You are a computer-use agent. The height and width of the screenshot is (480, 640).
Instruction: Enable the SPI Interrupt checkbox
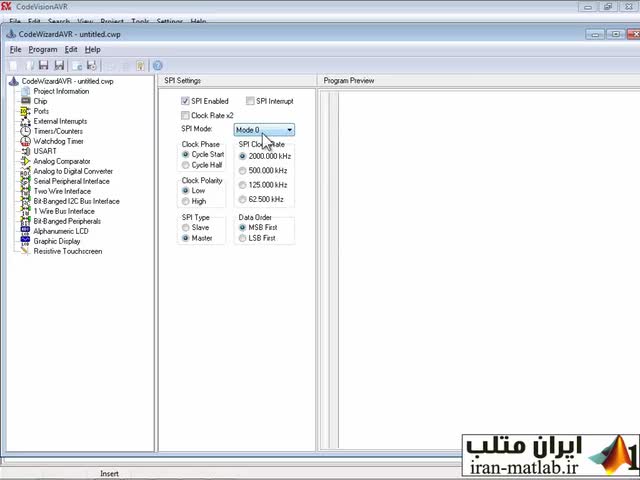point(250,101)
